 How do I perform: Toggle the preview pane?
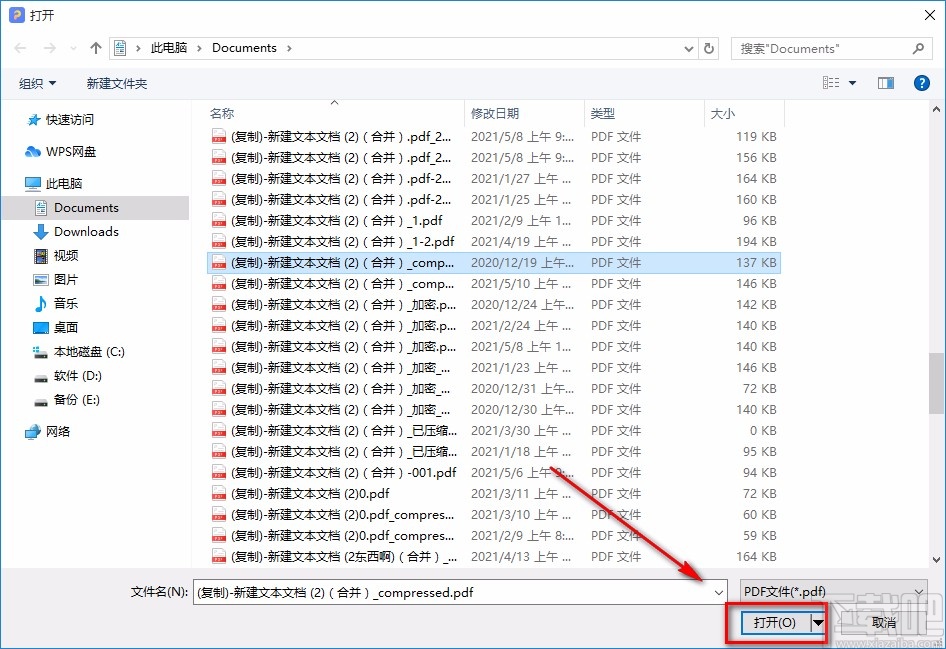[x=886, y=83]
